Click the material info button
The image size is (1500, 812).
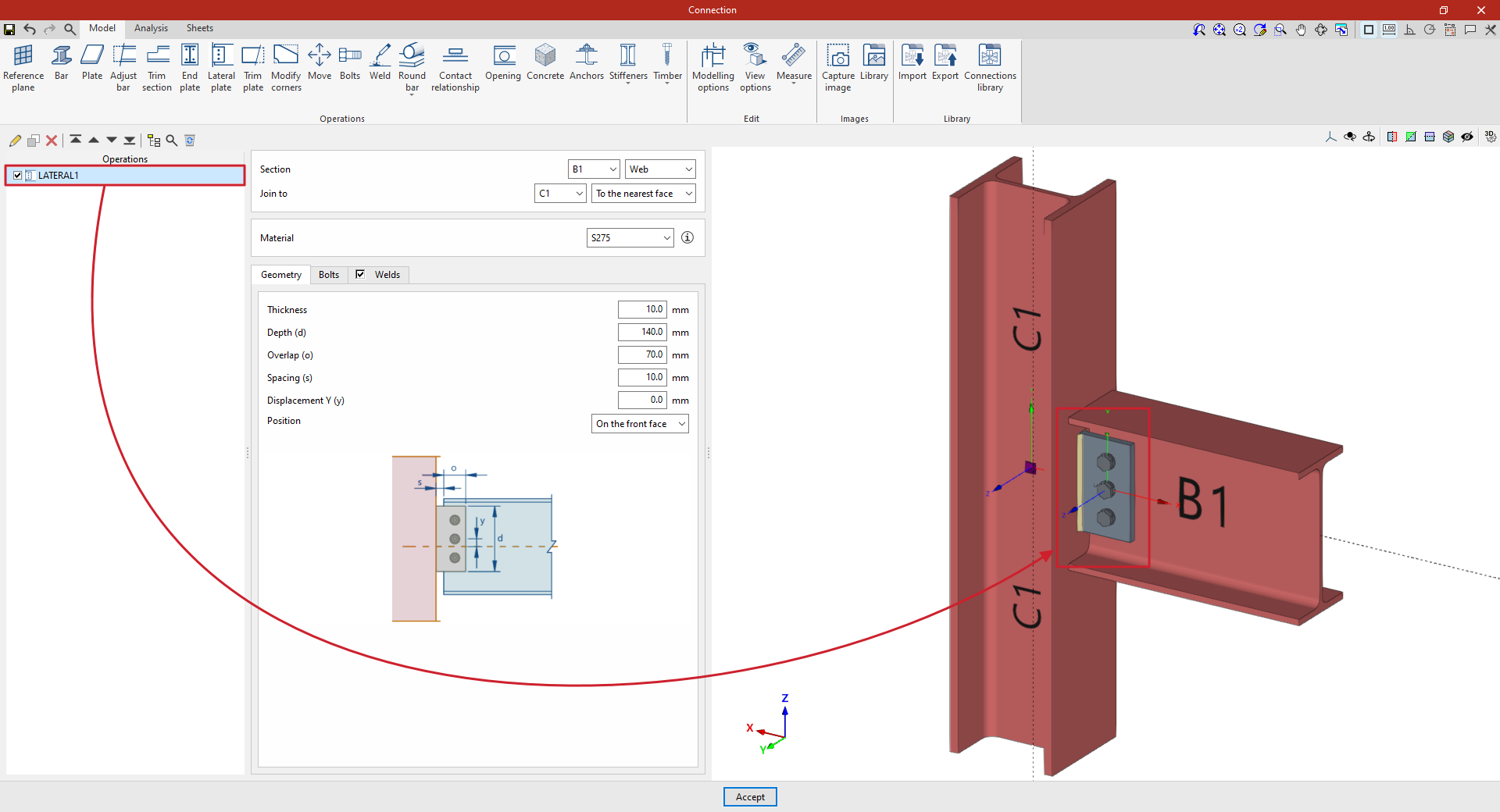(687, 237)
